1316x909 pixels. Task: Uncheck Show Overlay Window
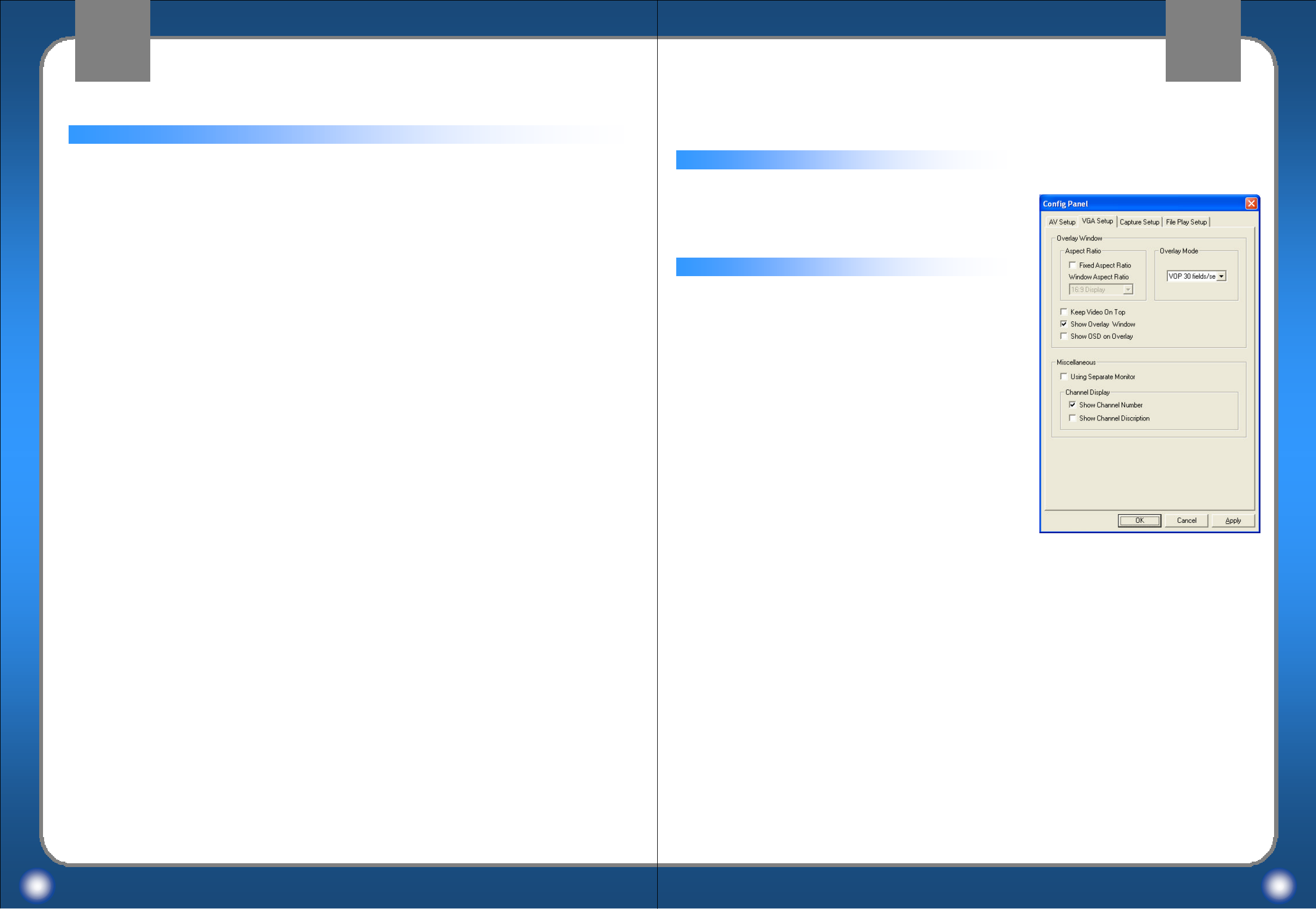pos(1064,324)
